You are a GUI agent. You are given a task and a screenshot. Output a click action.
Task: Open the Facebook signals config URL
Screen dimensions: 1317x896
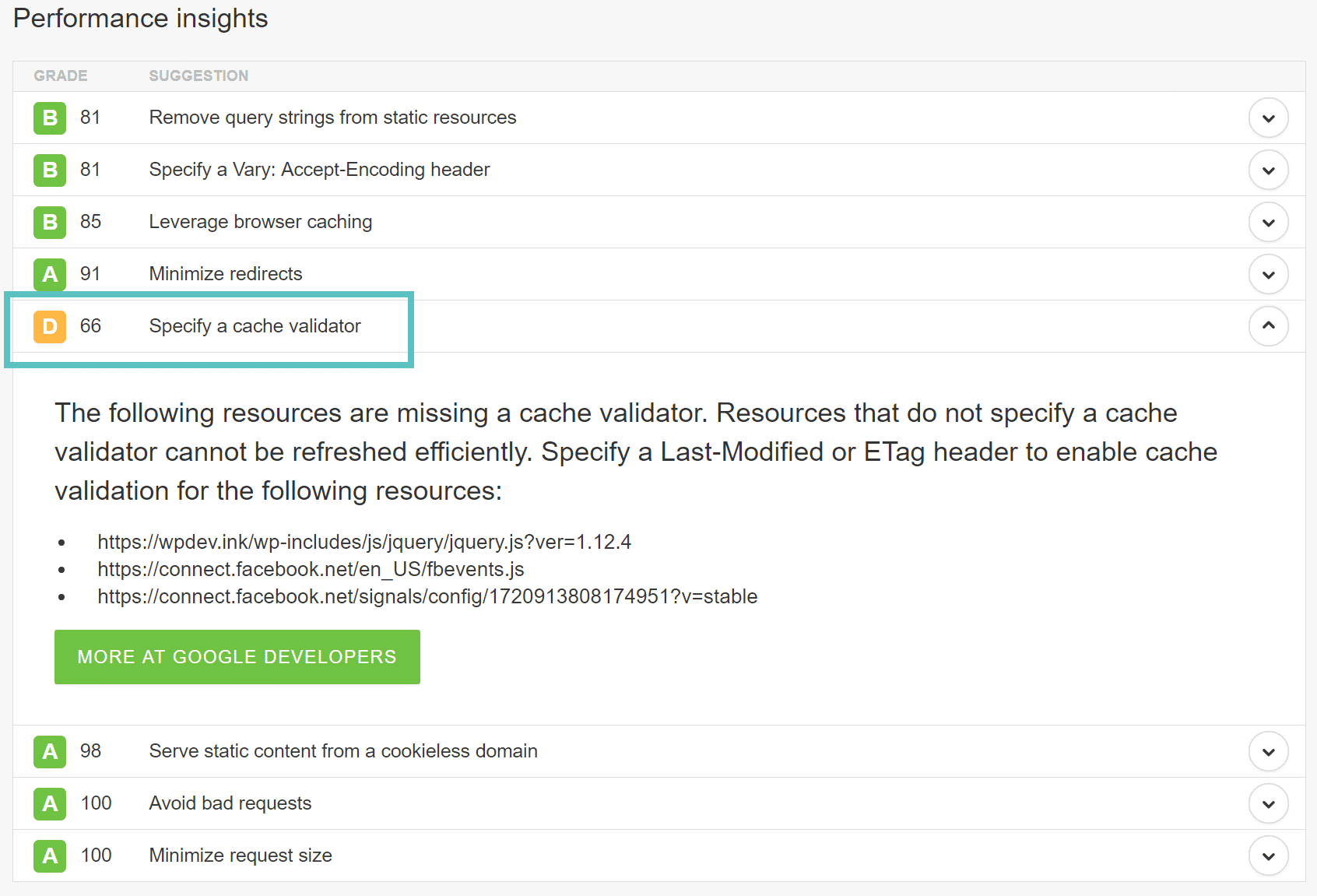coord(427,596)
